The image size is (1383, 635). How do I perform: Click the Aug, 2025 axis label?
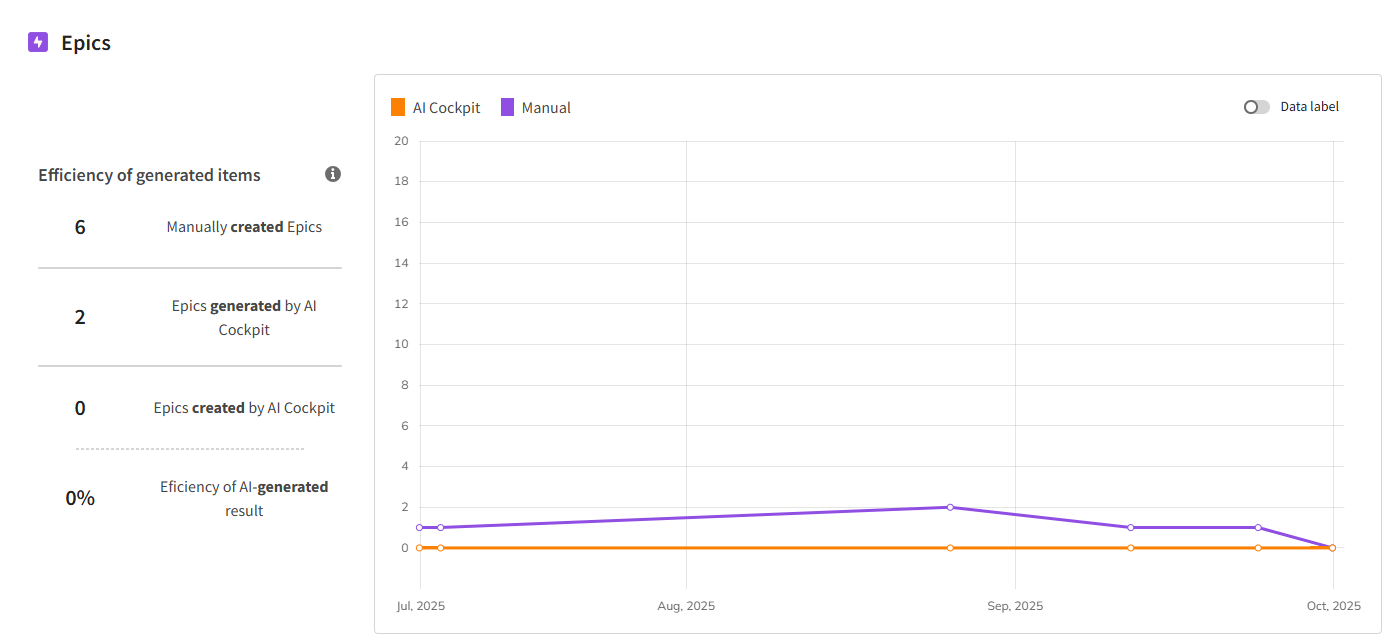click(686, 606)
